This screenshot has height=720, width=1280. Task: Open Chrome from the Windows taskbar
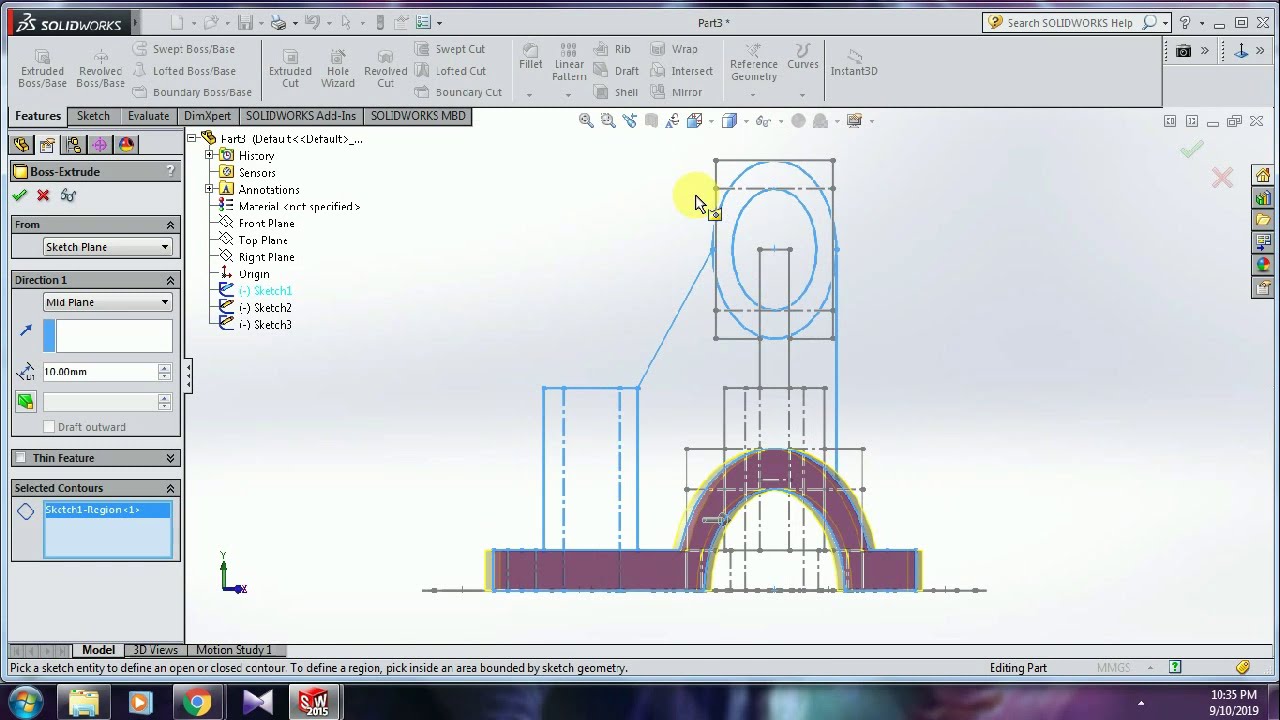pos(197,703)
